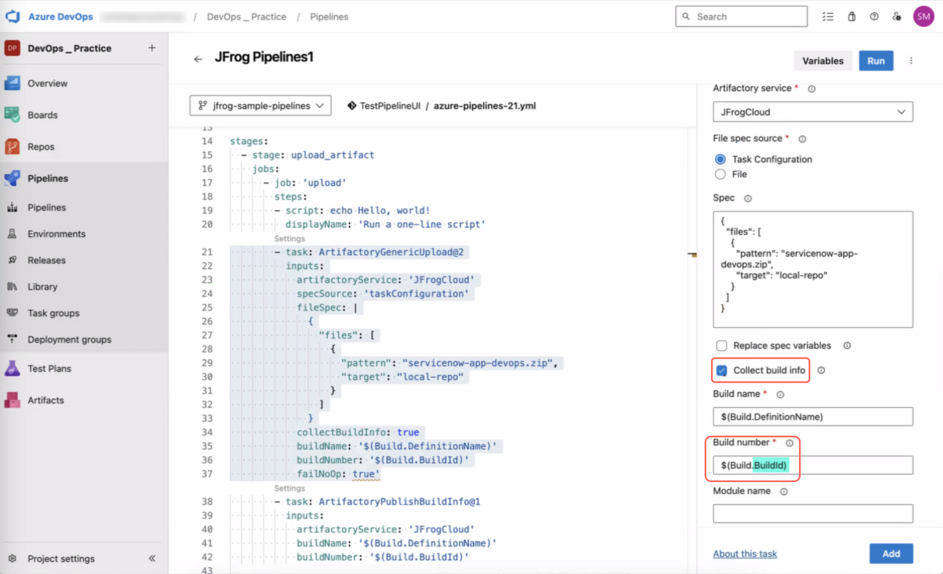Click the TestPipelineUI repository path text
943x574 pixels.
[x=390, y=106]
